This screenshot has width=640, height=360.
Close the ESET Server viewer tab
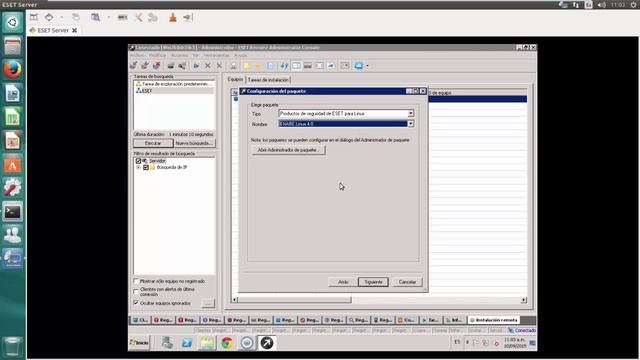[75, 30]
